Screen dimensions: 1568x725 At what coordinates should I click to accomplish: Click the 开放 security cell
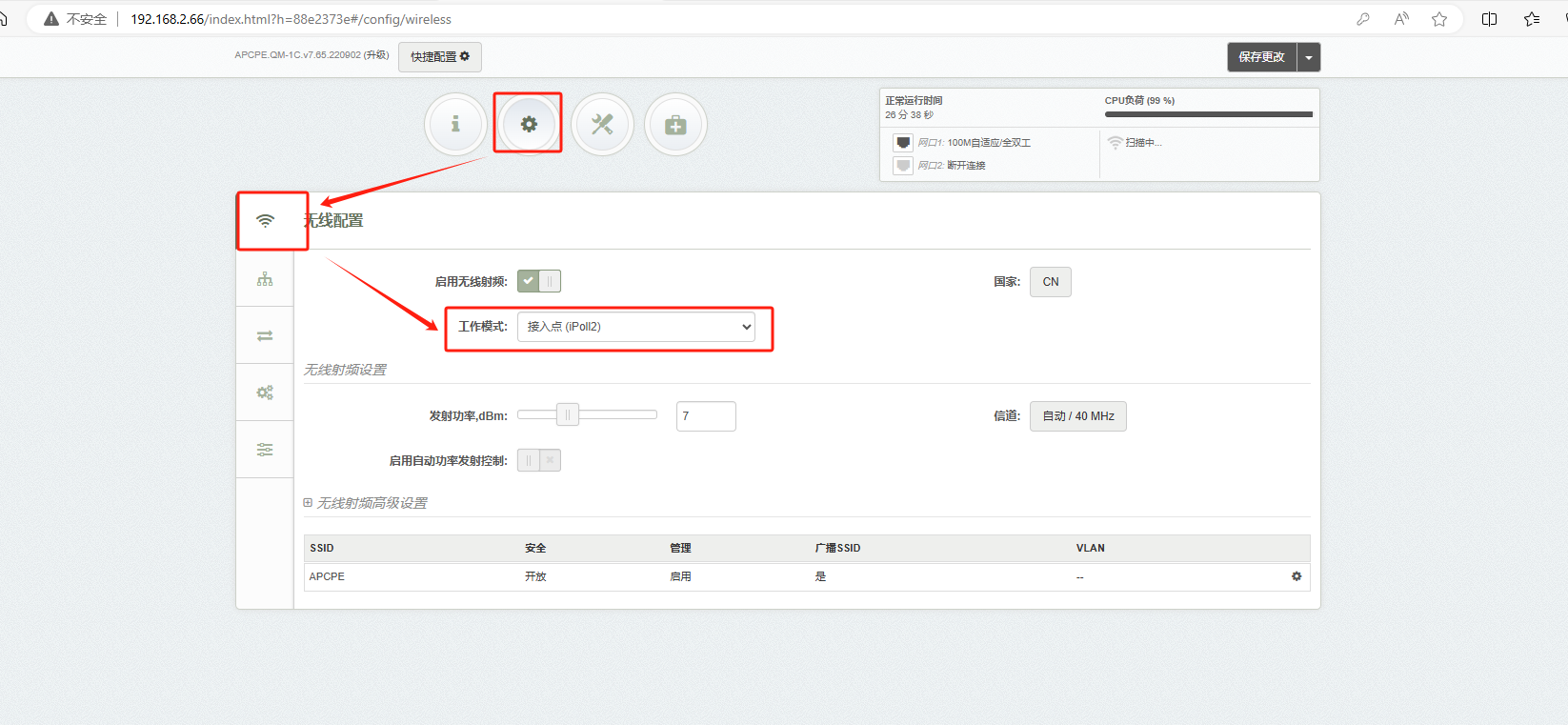(x=535, y=576)
